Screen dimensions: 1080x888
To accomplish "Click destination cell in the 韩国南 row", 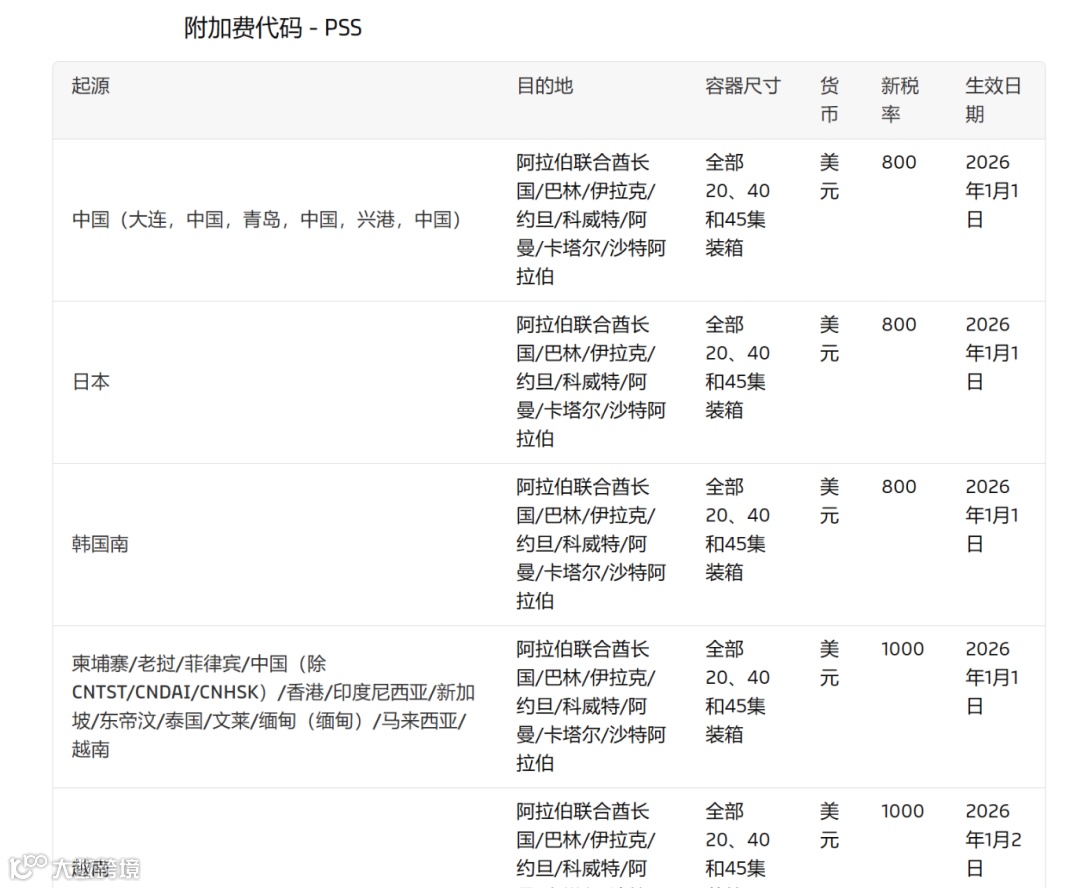I will point(591,544).
